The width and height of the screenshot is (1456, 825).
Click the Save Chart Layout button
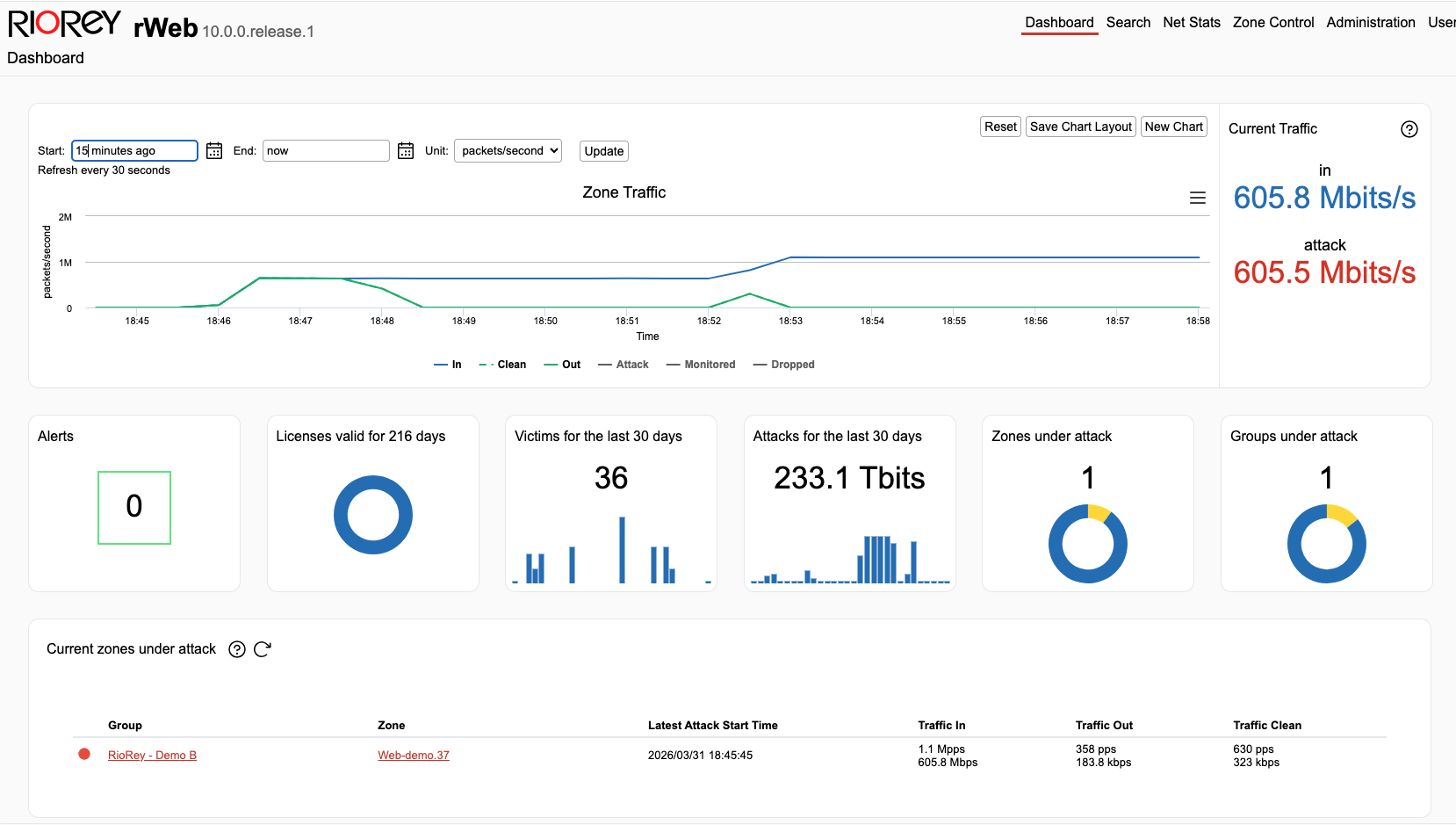[1080, 126]
